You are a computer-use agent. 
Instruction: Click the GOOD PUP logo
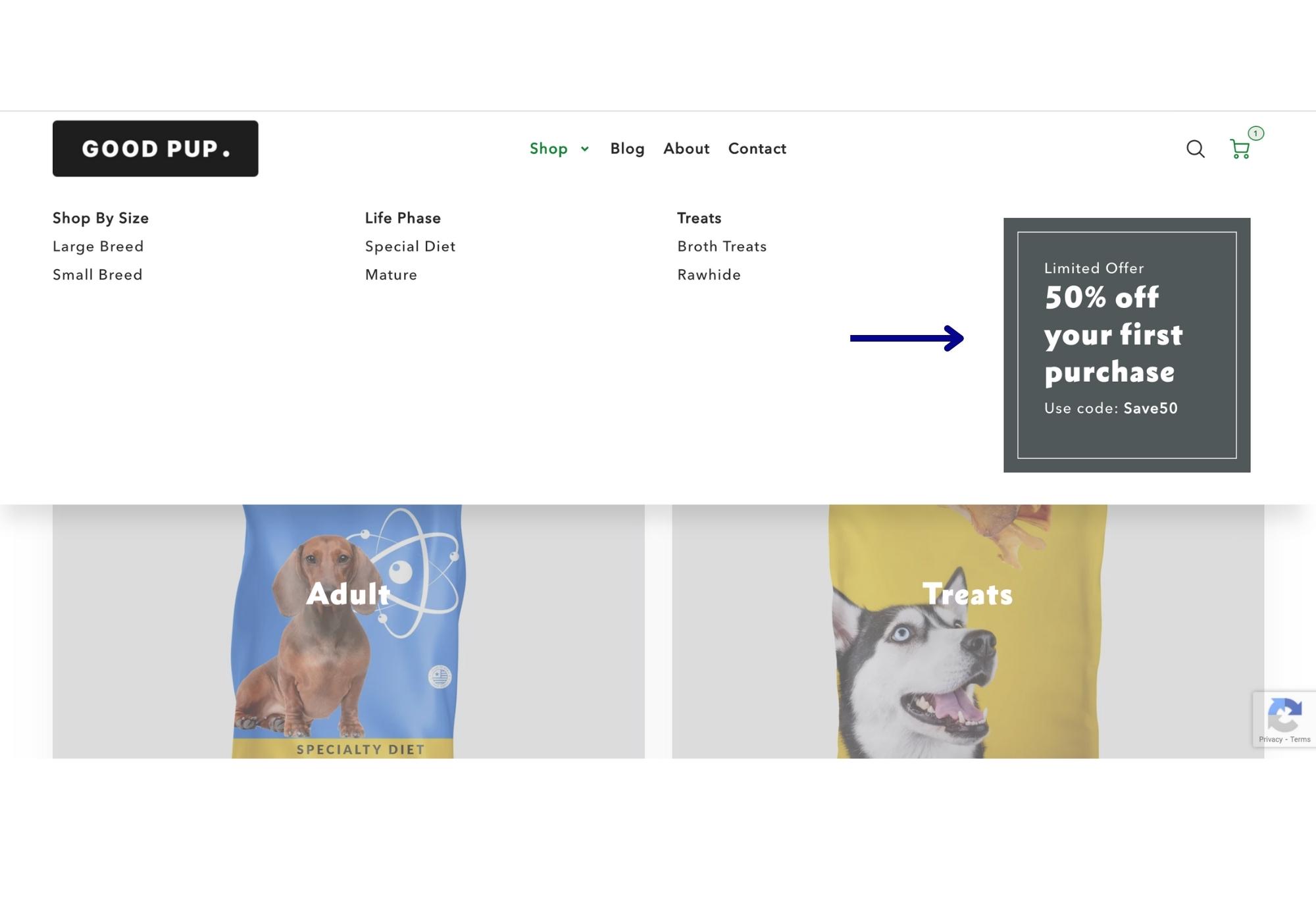pos(155,148)
